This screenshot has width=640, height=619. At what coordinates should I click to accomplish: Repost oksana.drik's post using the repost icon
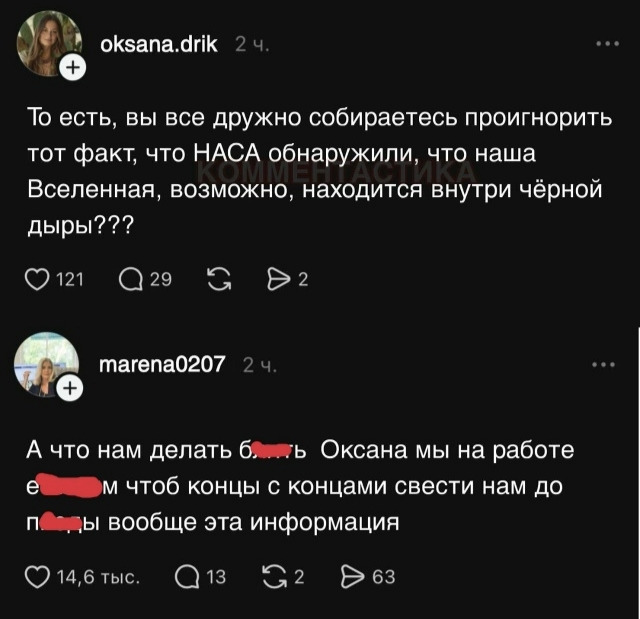[x=219, y=280]
